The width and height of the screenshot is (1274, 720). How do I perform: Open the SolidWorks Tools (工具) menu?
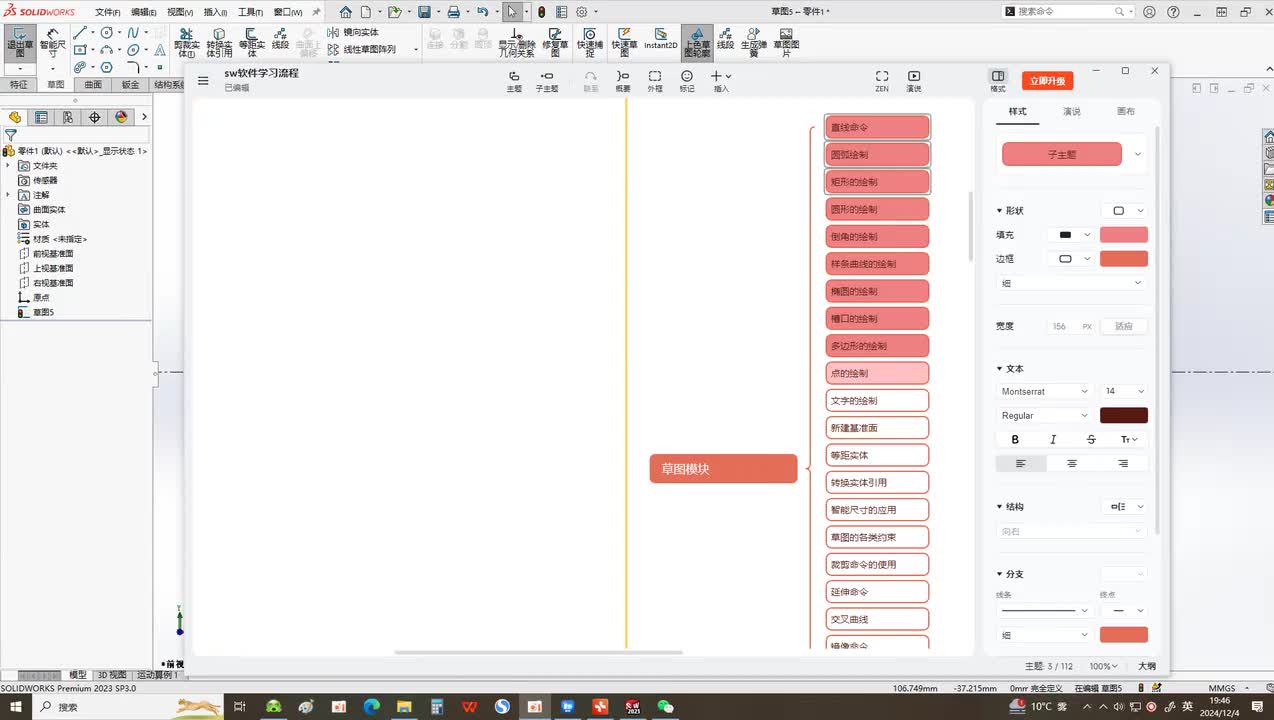point(250,12)
